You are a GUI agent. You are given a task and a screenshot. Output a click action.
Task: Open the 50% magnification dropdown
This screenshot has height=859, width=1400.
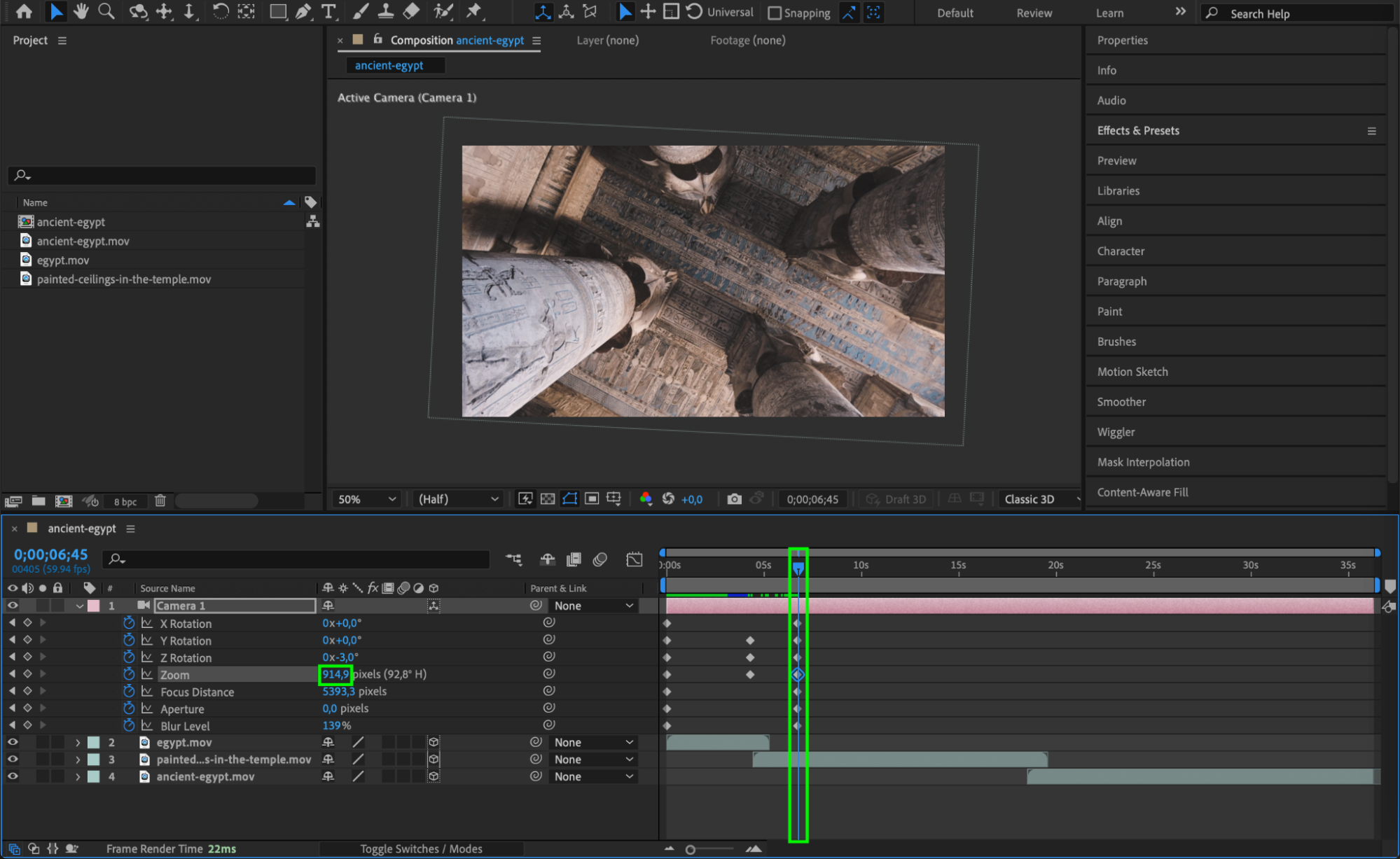tap(366, 499)
